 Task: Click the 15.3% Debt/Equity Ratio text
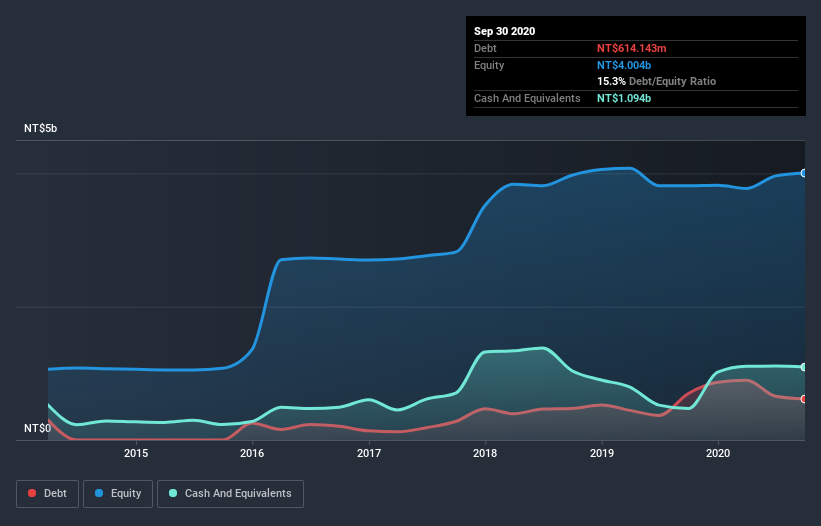657,81
